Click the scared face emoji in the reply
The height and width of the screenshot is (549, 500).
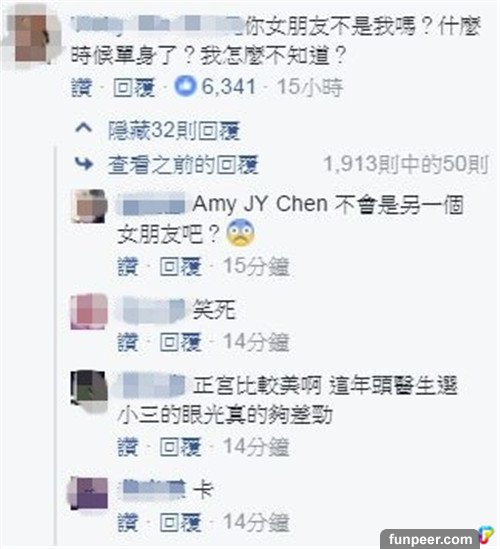click(x=241, y=234)
